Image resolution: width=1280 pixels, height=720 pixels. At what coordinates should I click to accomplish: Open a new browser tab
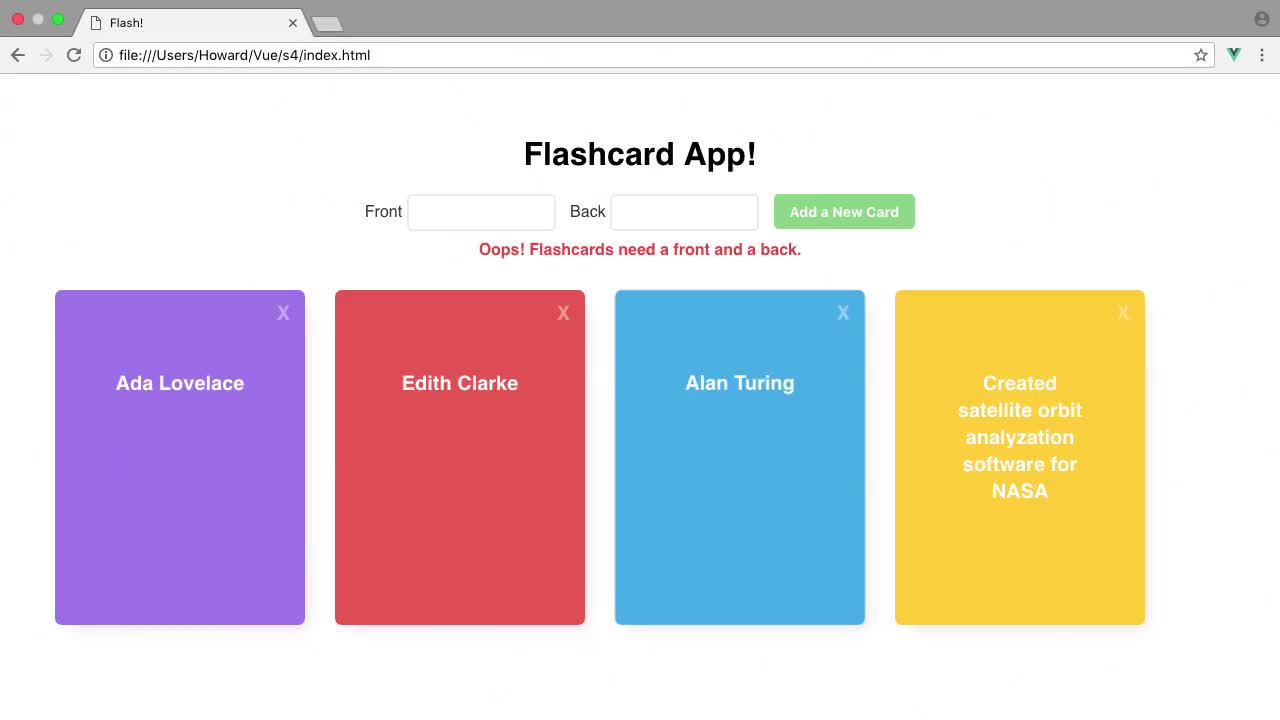pyautogui.click(x=327, y=23)
